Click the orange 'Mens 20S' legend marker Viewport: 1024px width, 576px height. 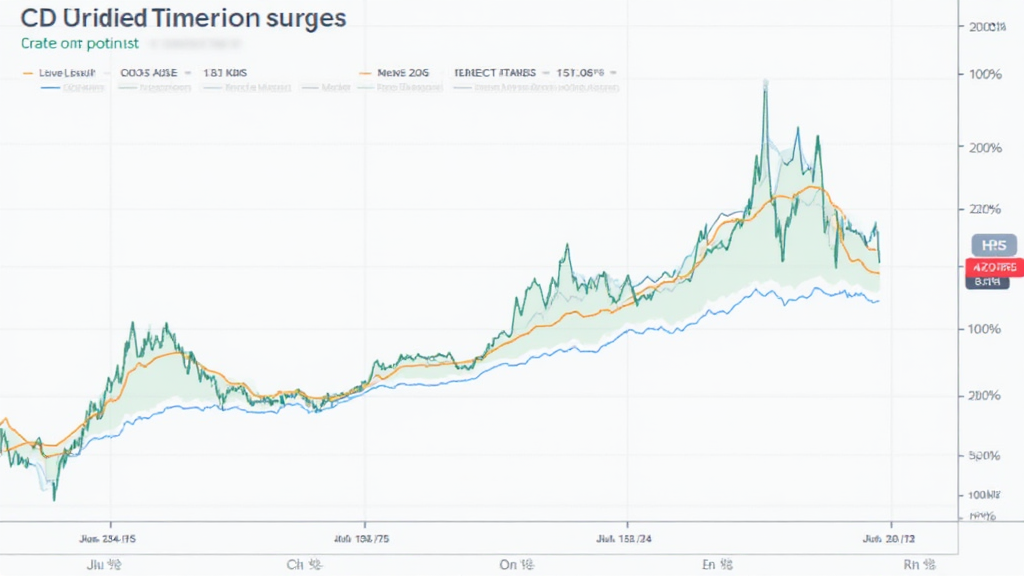pyautogui.click(x=363, y=73)
